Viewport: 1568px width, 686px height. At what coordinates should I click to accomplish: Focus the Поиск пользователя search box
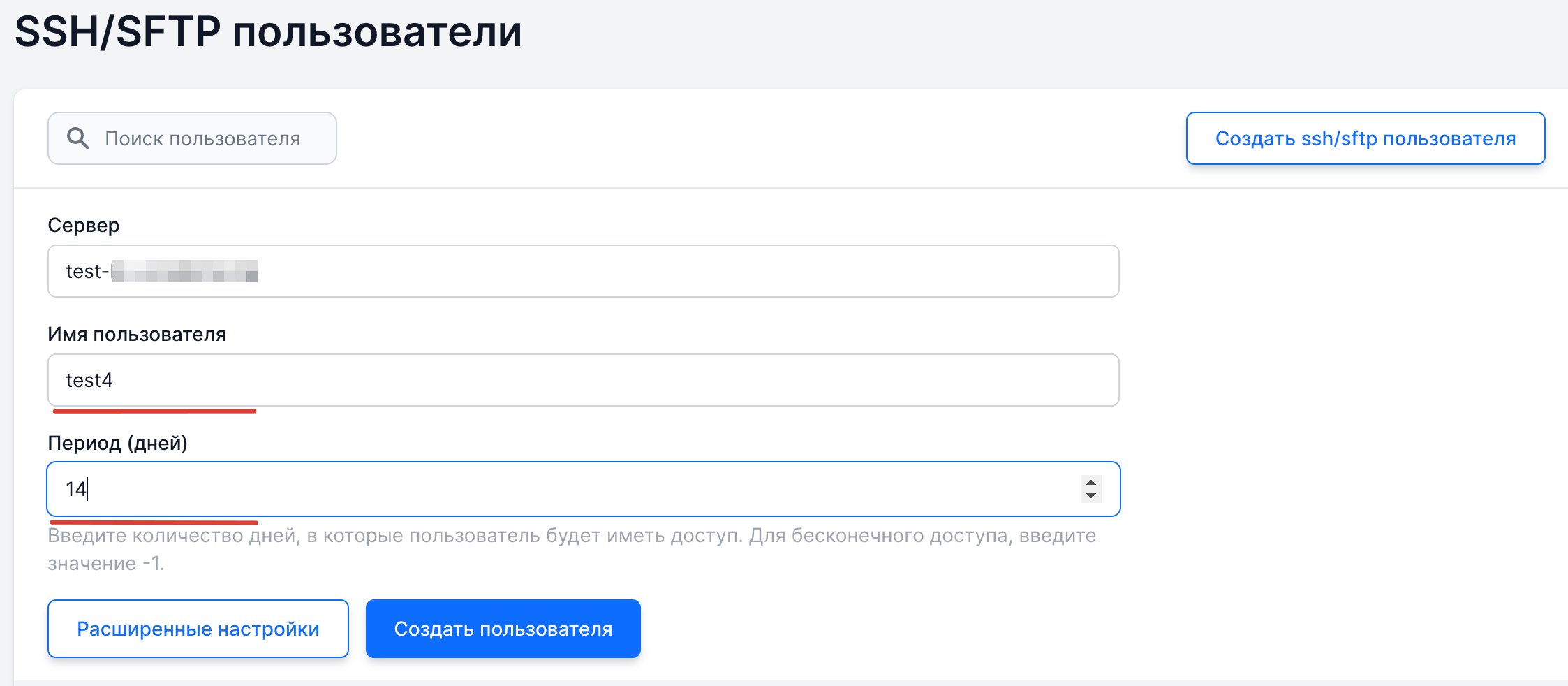pyautogui.click(x=192, y=138)
